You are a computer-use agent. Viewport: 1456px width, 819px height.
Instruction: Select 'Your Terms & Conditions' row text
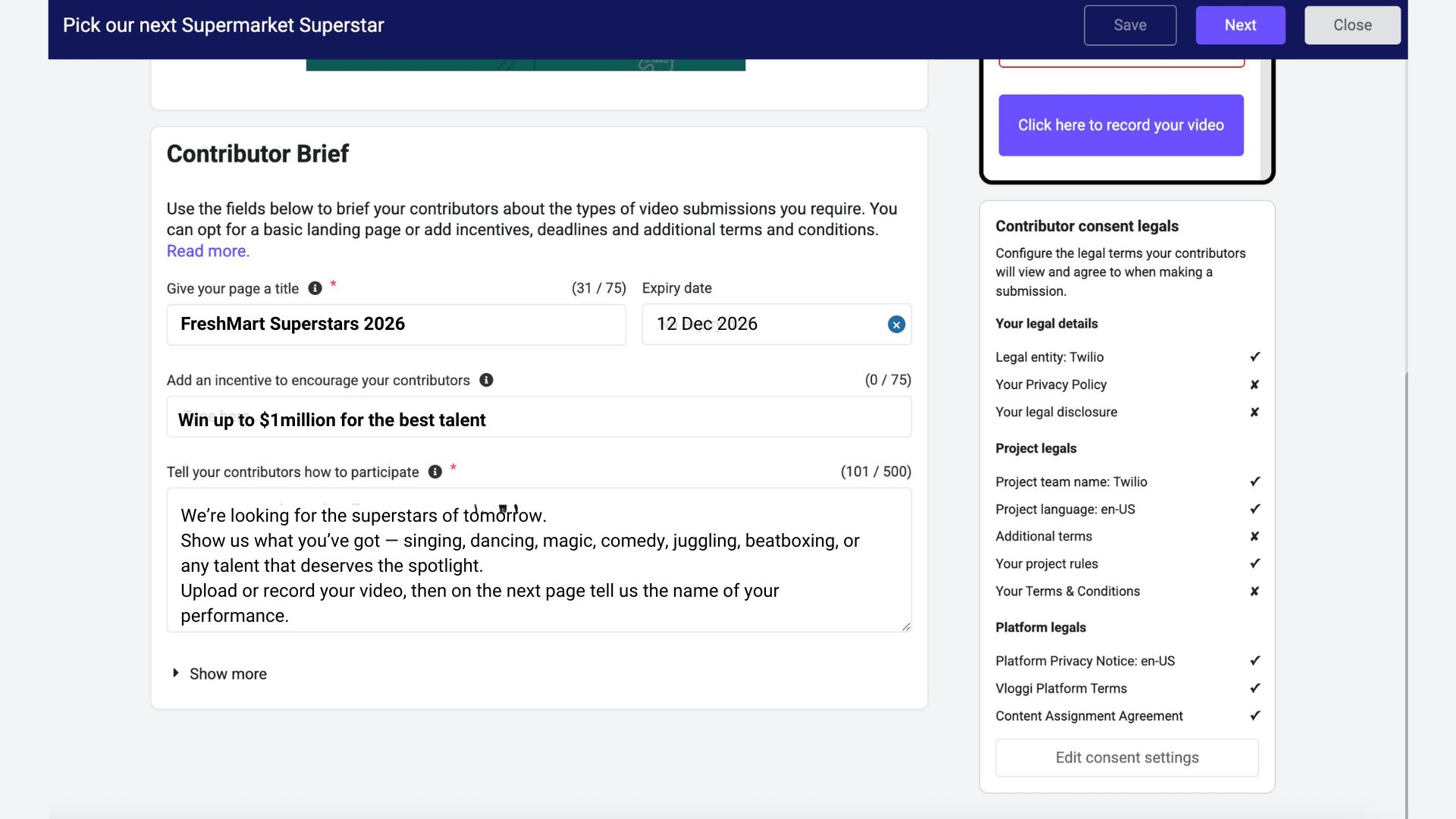pyautogui.click(x=1068, y=591)
